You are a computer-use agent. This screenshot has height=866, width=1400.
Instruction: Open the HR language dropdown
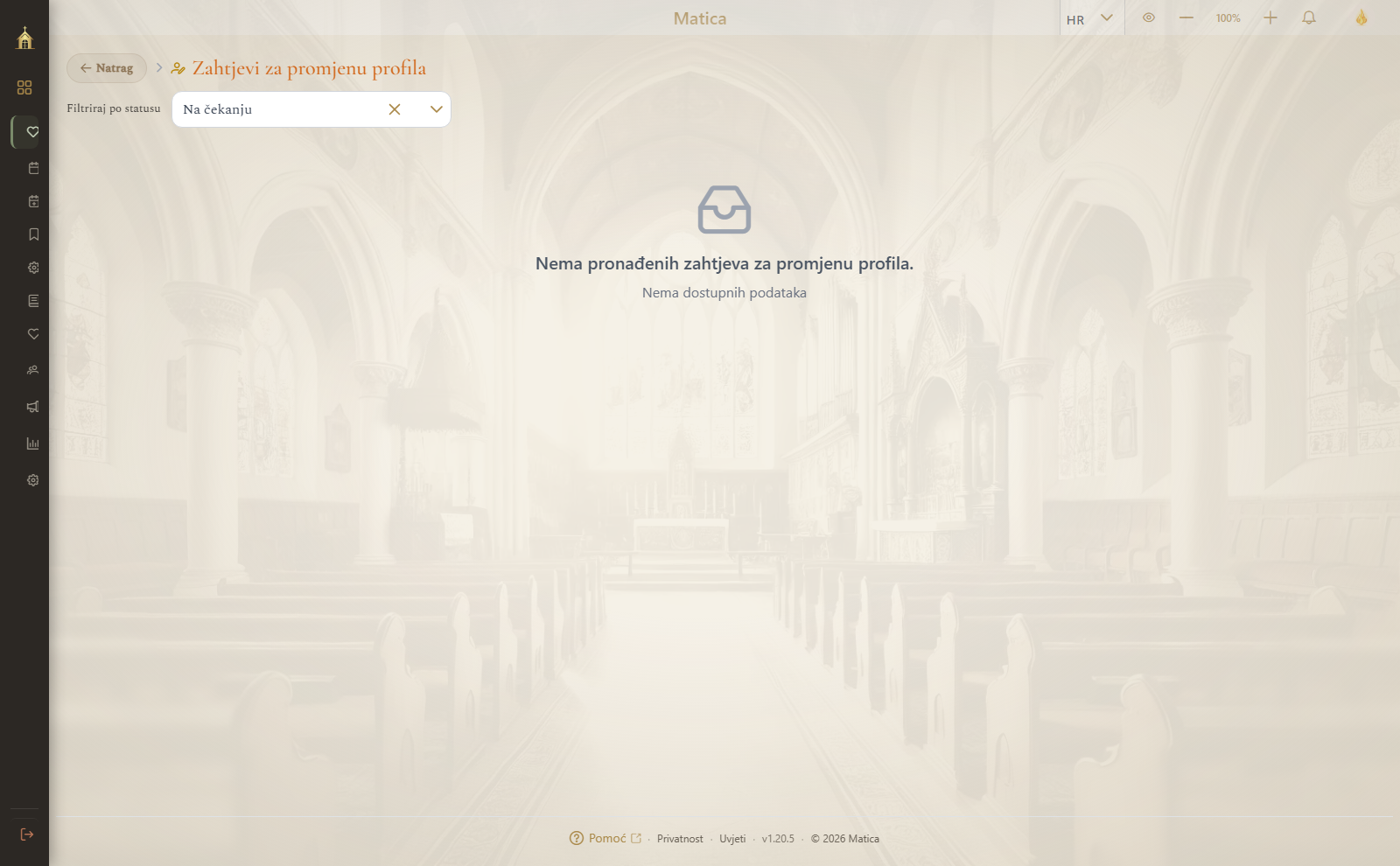pyautogui.click(x=1091, y=18)
